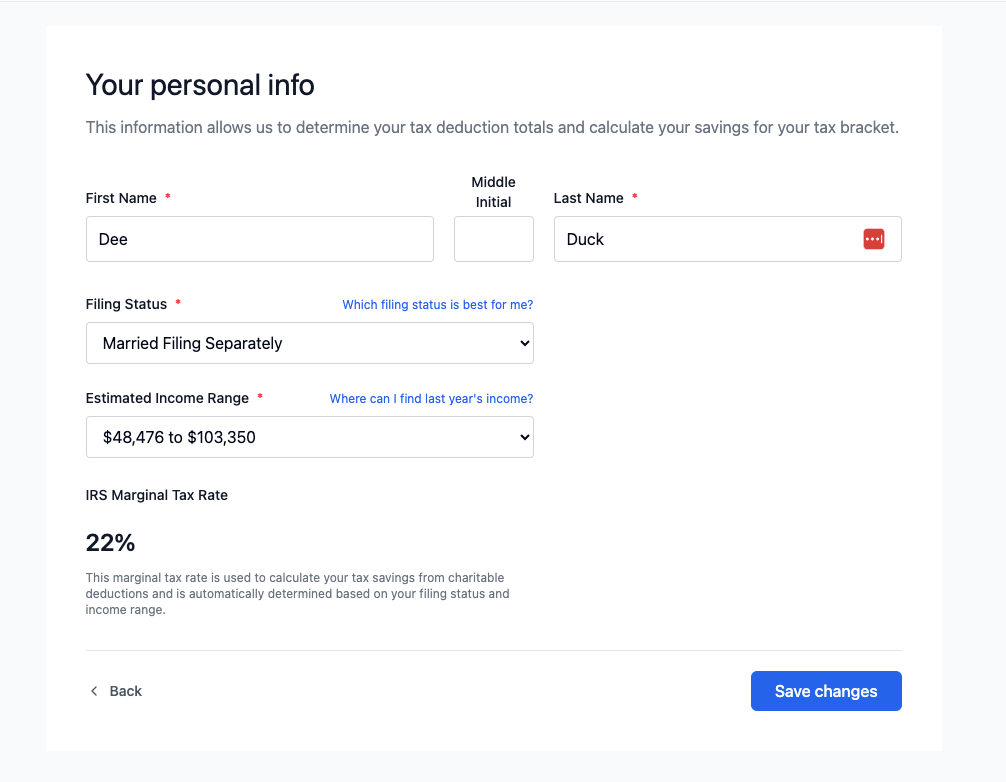Click the arrow on the $48,476 to $103,350 select
The image size is (1006, 782).
pos(524,437)
